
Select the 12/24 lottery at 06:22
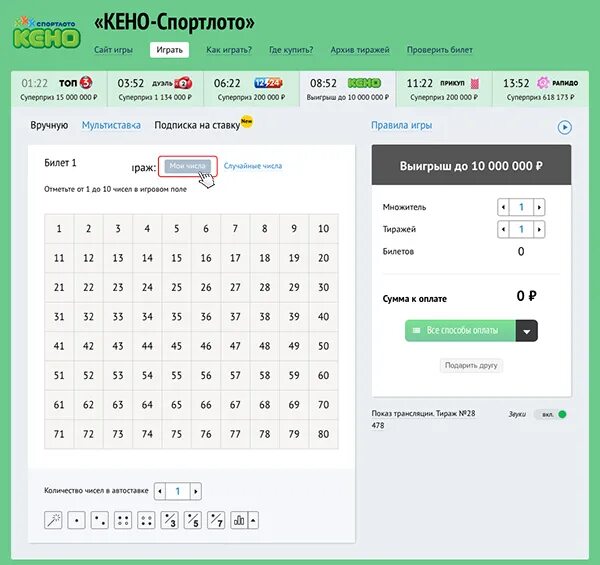(252, 89)
